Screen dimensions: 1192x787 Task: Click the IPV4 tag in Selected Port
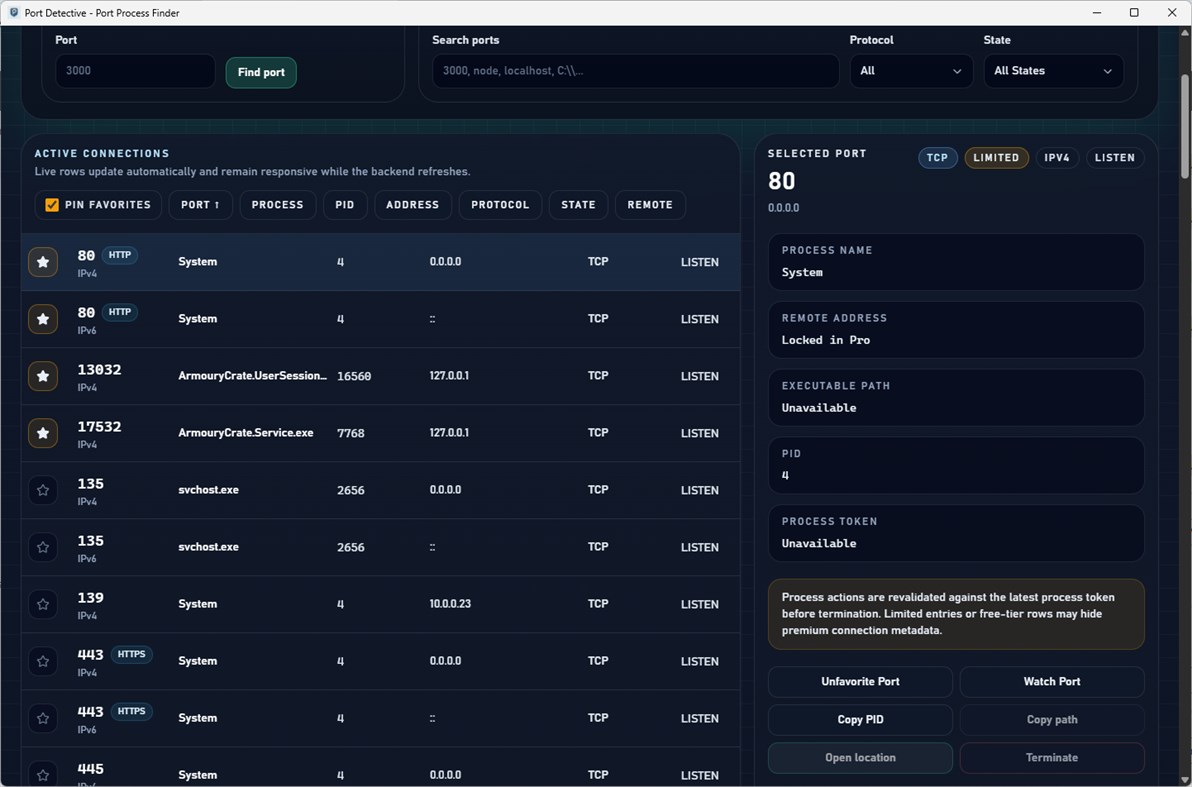(x=1057, y=157)
